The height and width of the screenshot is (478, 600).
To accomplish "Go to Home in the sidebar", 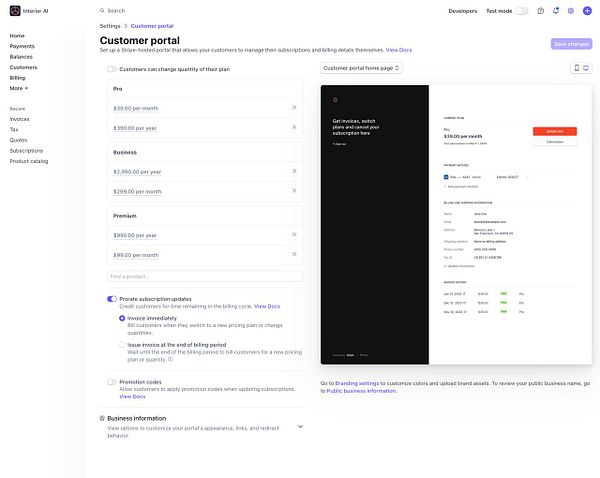I will pyautogui.click(x=17, y=36).
